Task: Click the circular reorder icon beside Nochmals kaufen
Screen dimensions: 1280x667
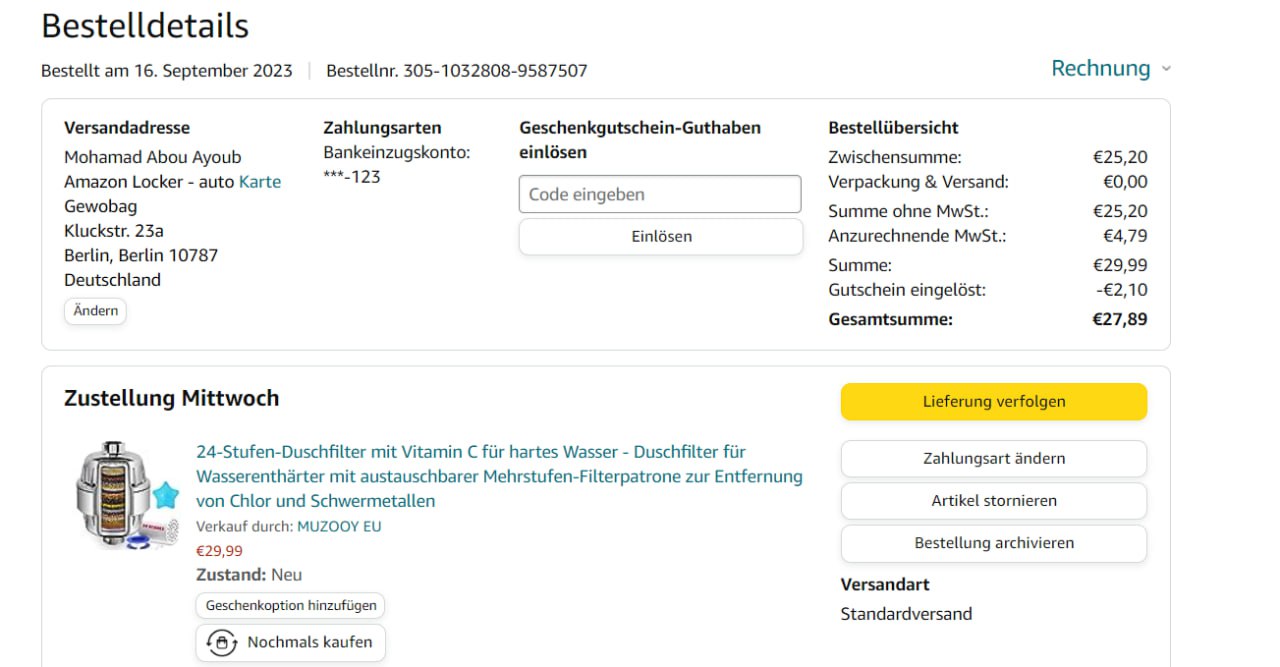Action: 222,642
